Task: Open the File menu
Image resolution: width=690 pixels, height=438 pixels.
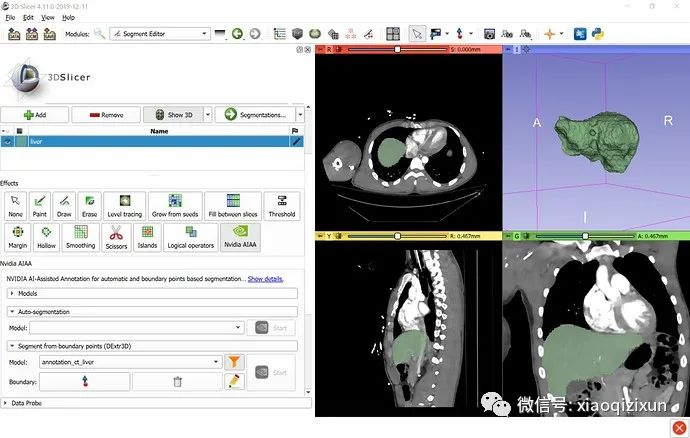Action: point(10,18)
